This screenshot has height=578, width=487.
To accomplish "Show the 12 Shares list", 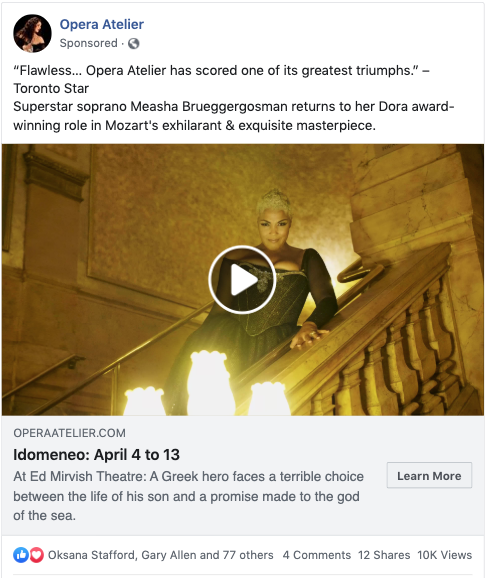I will (384, 555).
